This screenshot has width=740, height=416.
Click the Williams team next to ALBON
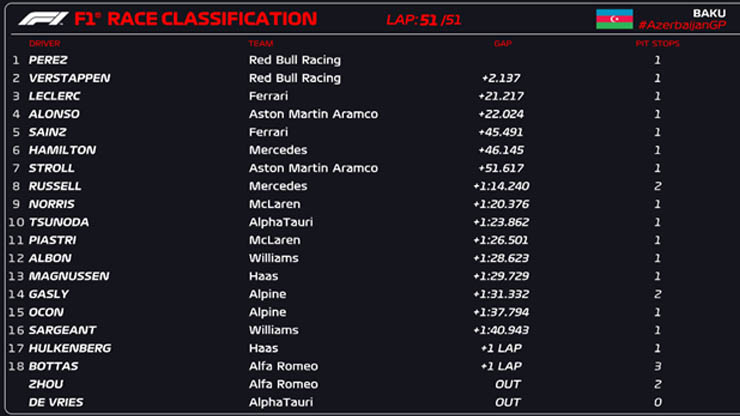(x=273, y=258)
